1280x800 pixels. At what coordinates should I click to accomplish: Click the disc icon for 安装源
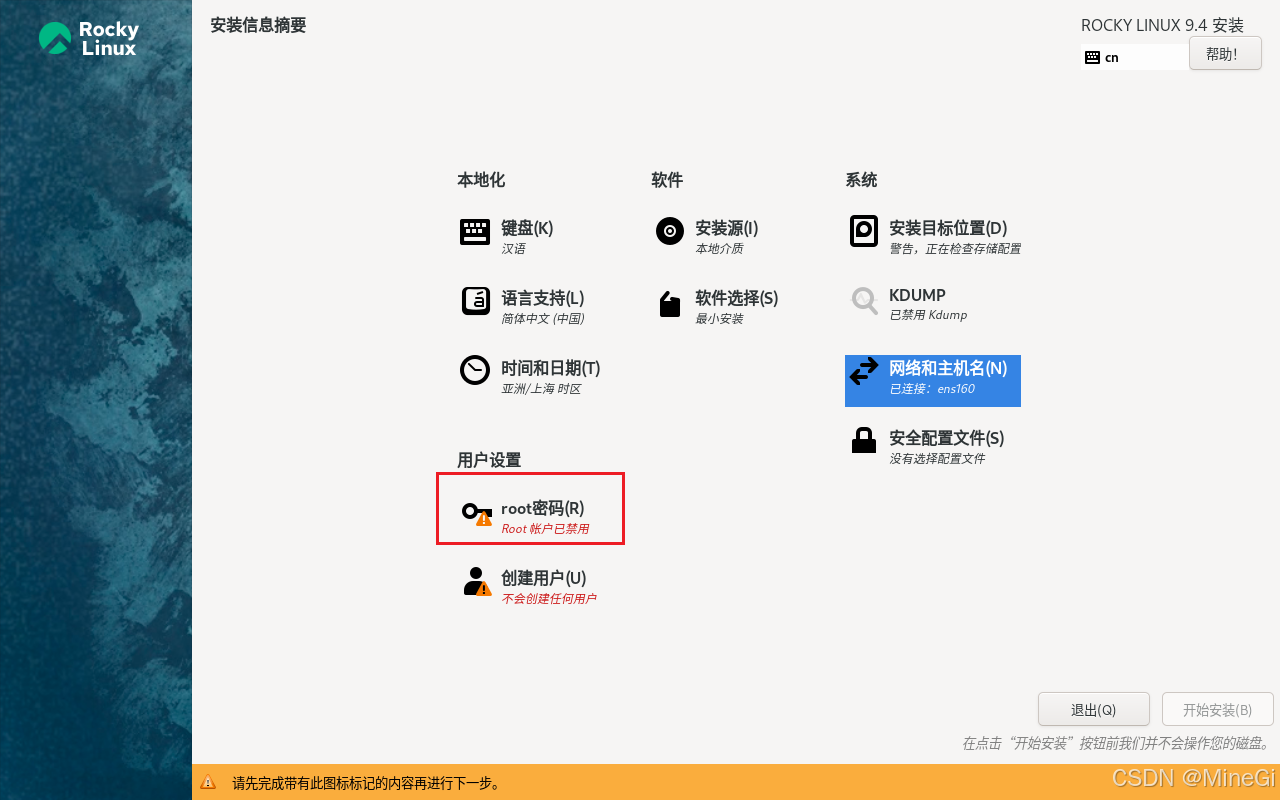pyautogui.click(x=669, y=231)
